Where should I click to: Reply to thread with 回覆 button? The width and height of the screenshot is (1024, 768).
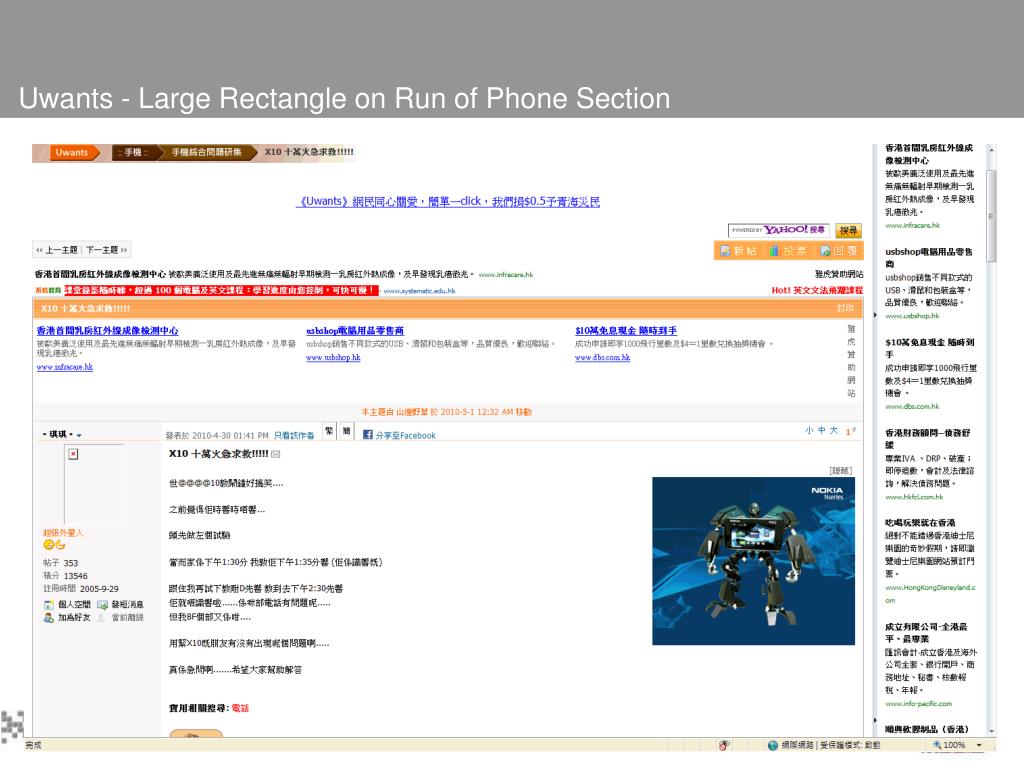pos(838,251)
